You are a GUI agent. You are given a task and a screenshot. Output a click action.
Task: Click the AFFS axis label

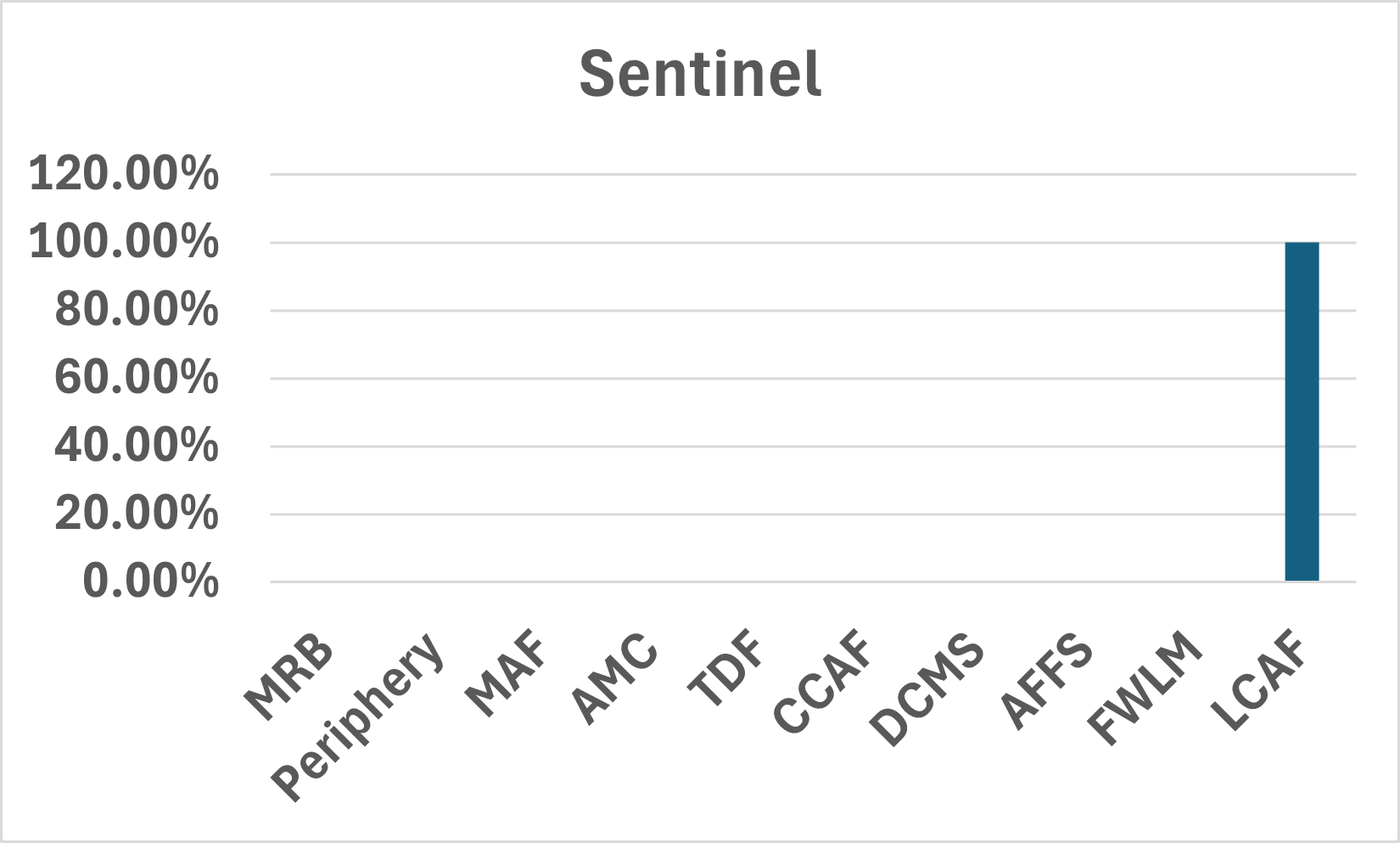point(1046,682)
